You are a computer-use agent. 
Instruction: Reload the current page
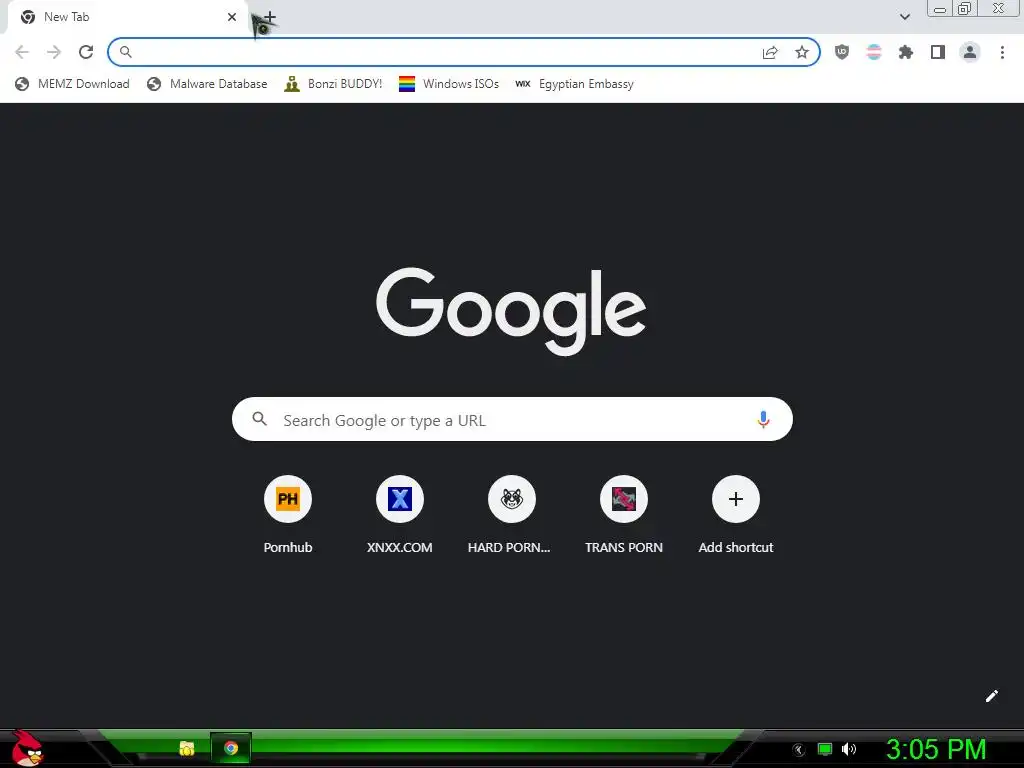click(x=86, y=52)
